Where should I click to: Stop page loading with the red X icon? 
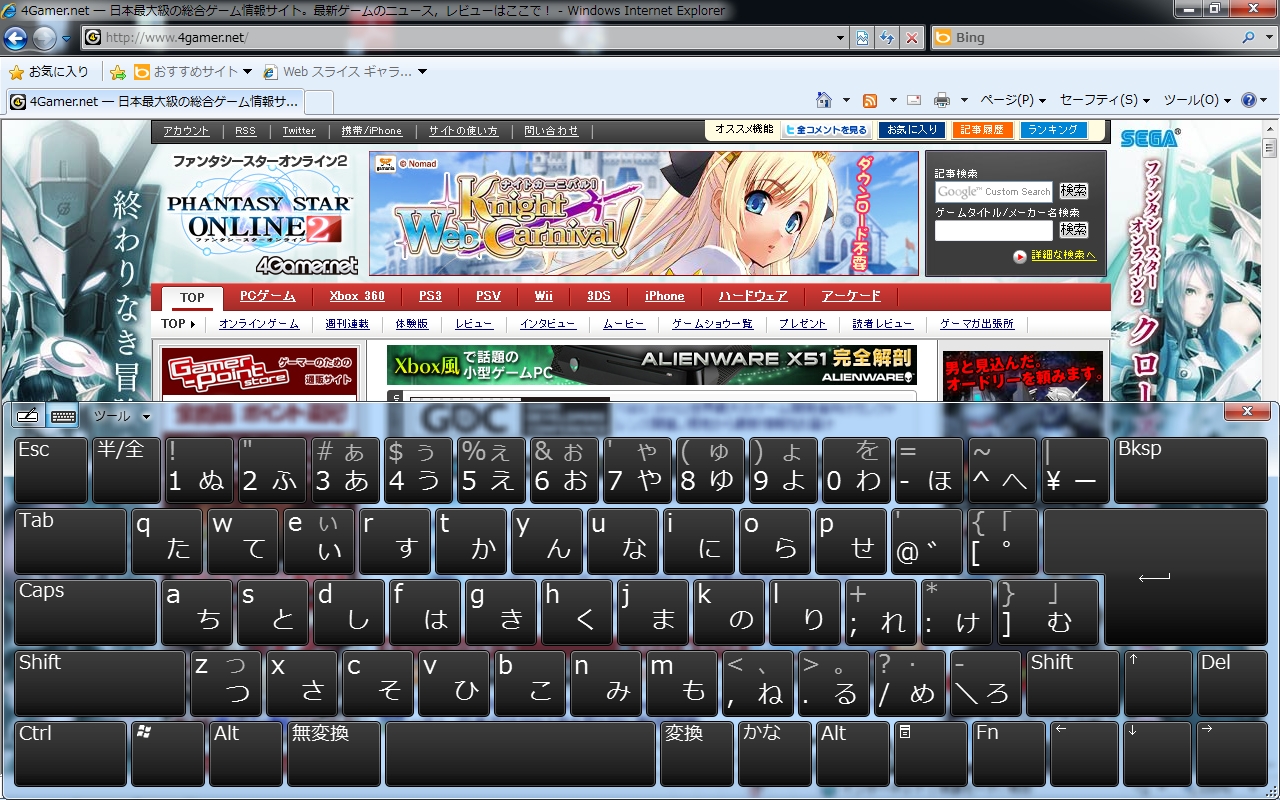coord(912,38)
